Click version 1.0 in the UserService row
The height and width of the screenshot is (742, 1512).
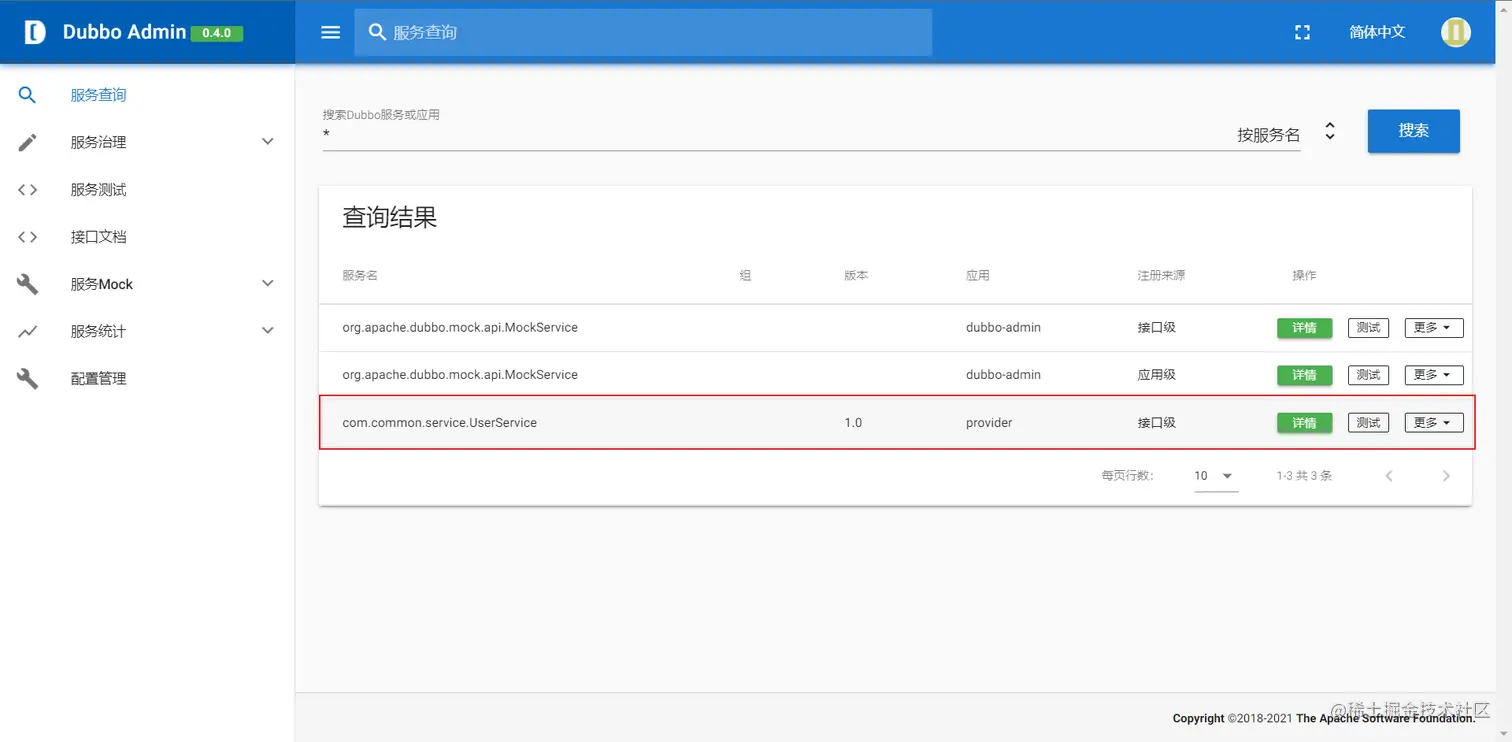tap(853, 423)
